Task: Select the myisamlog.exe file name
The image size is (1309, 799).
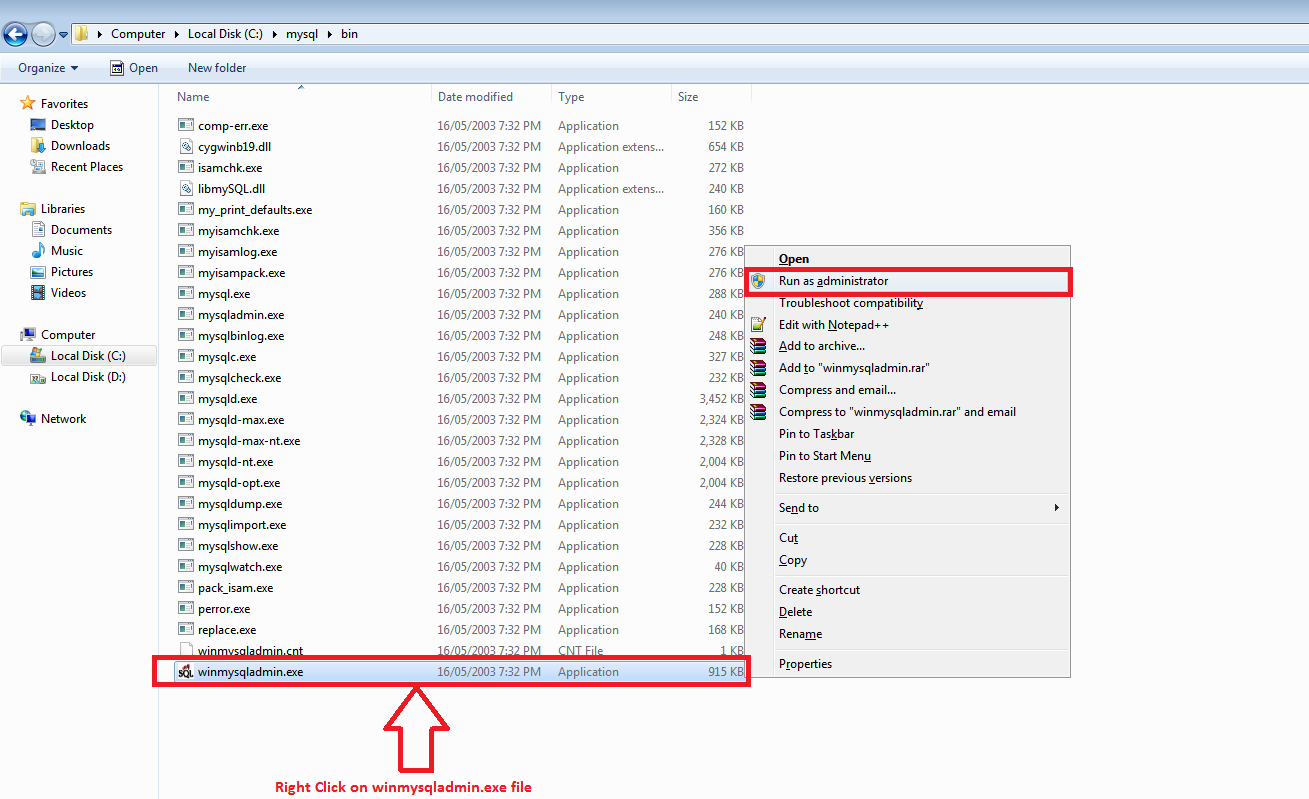Action: tap(238, 252)
